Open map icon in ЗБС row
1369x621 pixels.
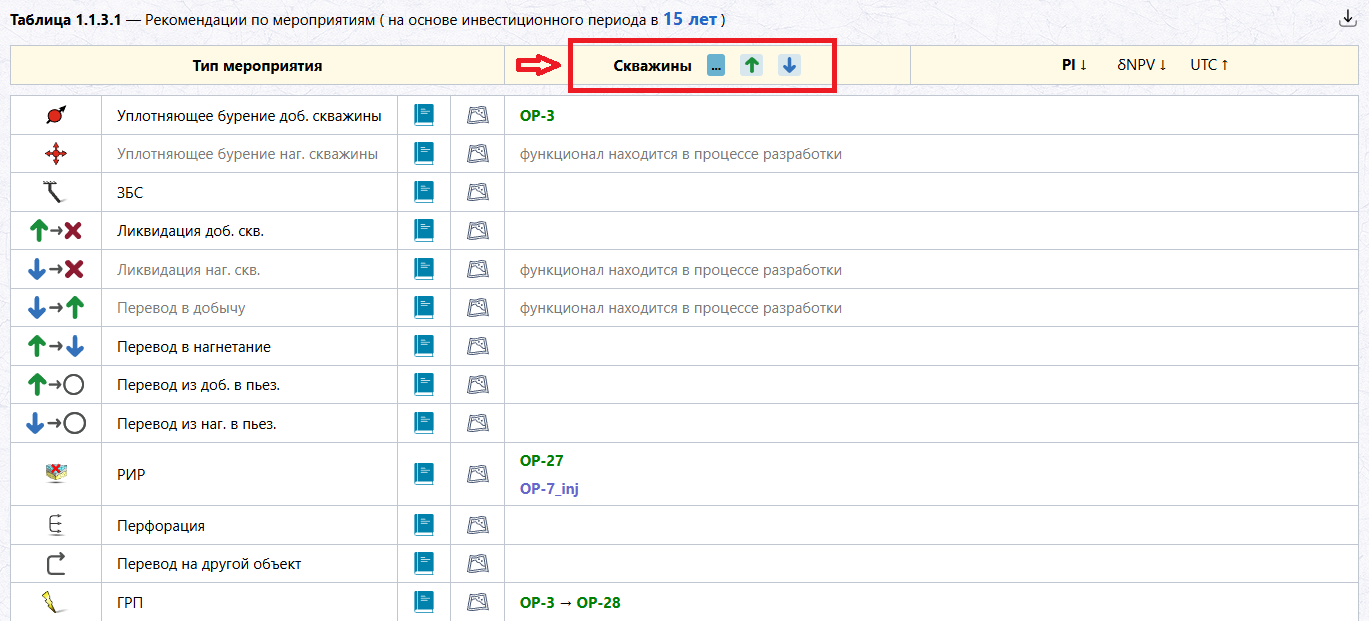(478, 192)
